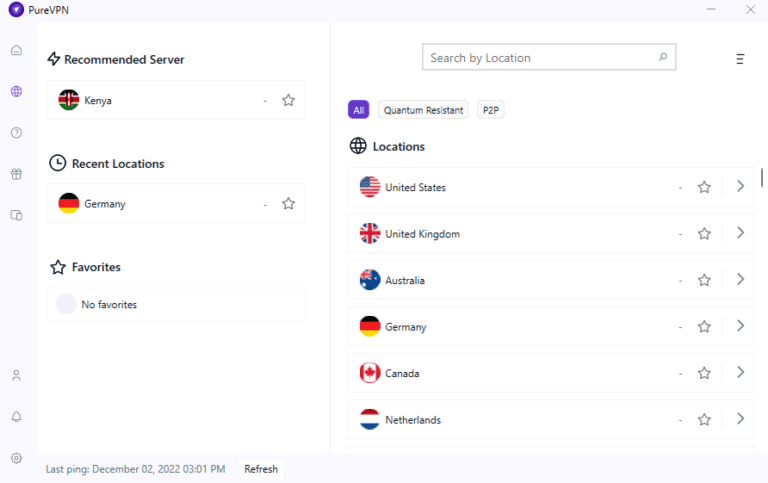Favorite Kenya with its star toggle
768x483 pixels.
(288, 100)
